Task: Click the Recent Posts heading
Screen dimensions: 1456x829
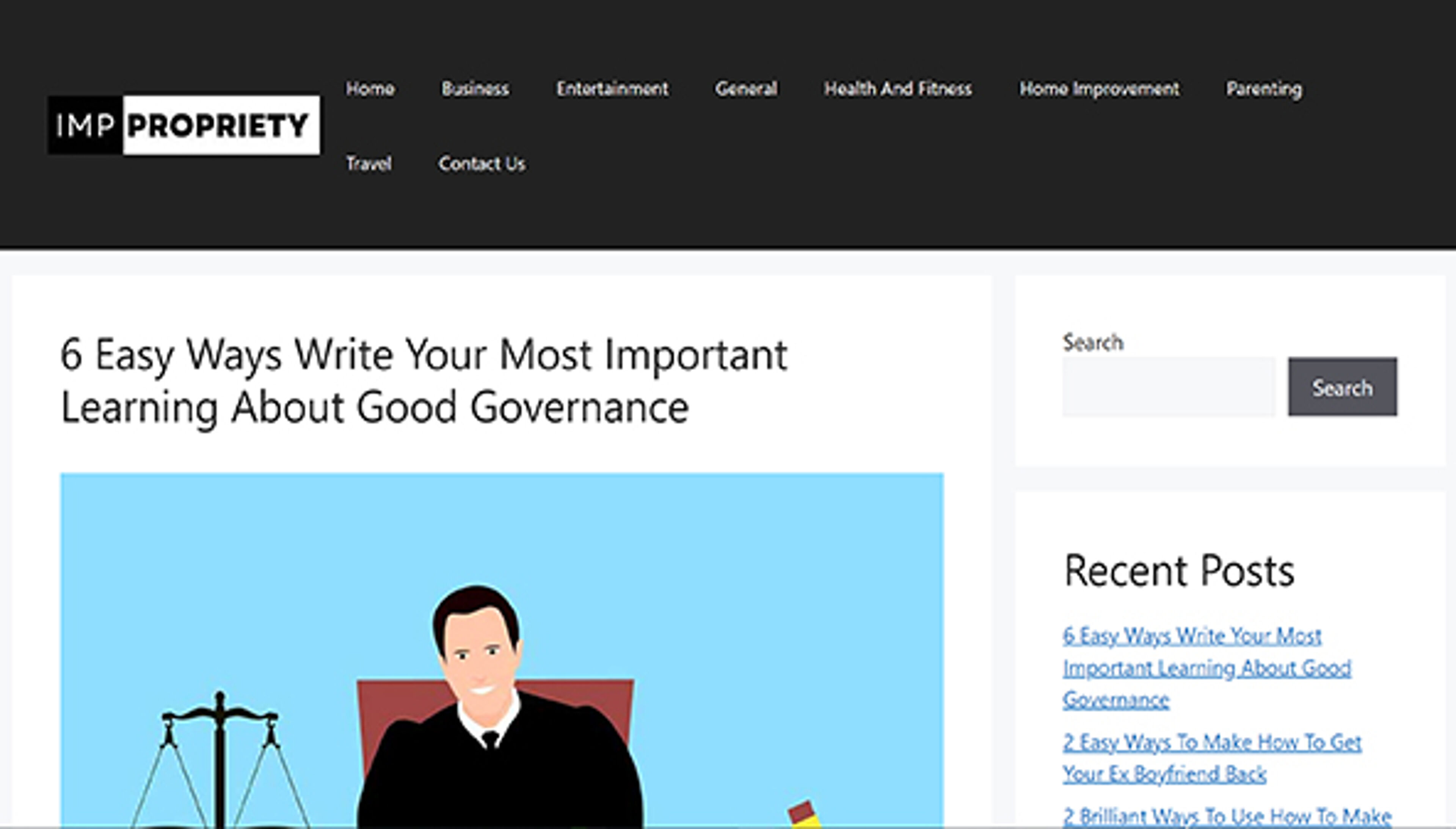Action: click(1179, 571)
